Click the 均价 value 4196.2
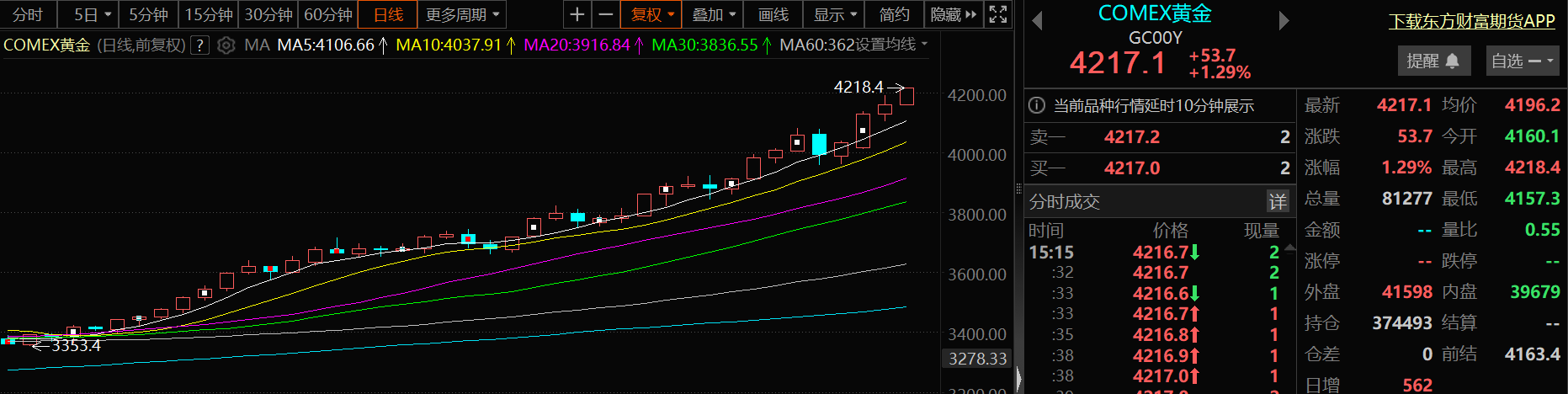The image size is (1568, 394). click(1533, 105)
